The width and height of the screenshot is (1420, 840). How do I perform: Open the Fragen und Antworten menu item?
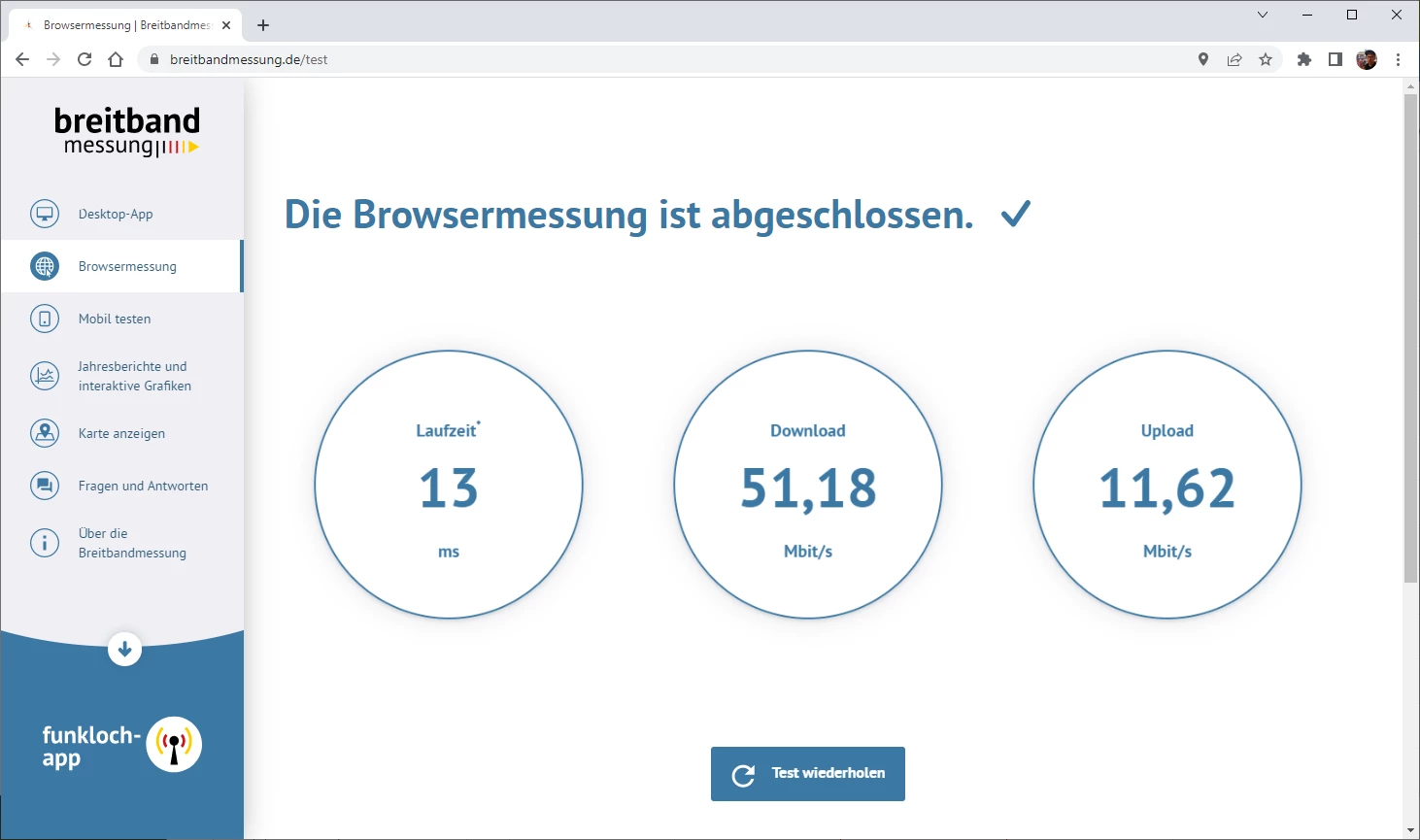coord(121,486)
